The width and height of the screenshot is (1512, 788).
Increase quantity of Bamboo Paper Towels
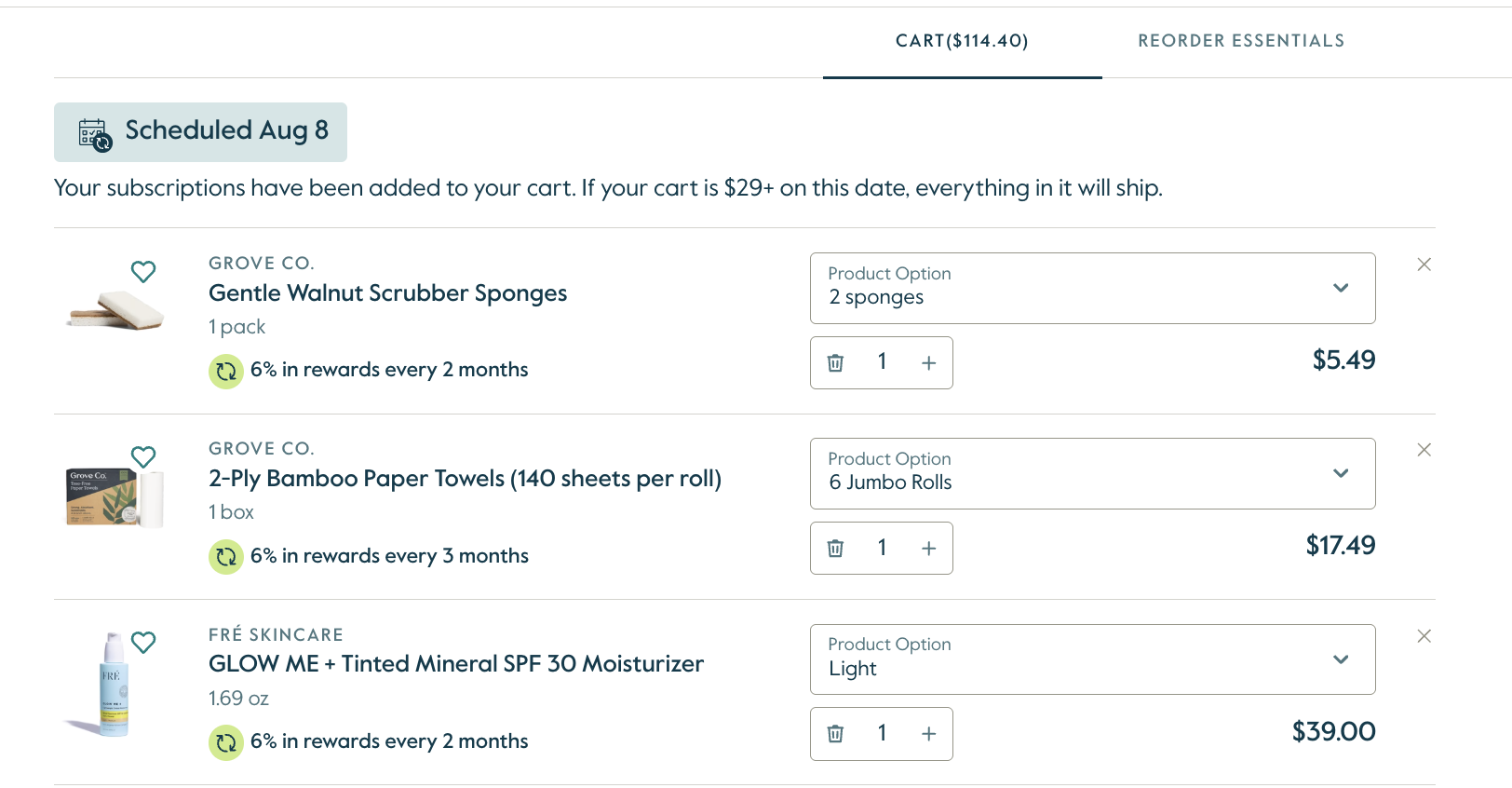pos(929,548)
